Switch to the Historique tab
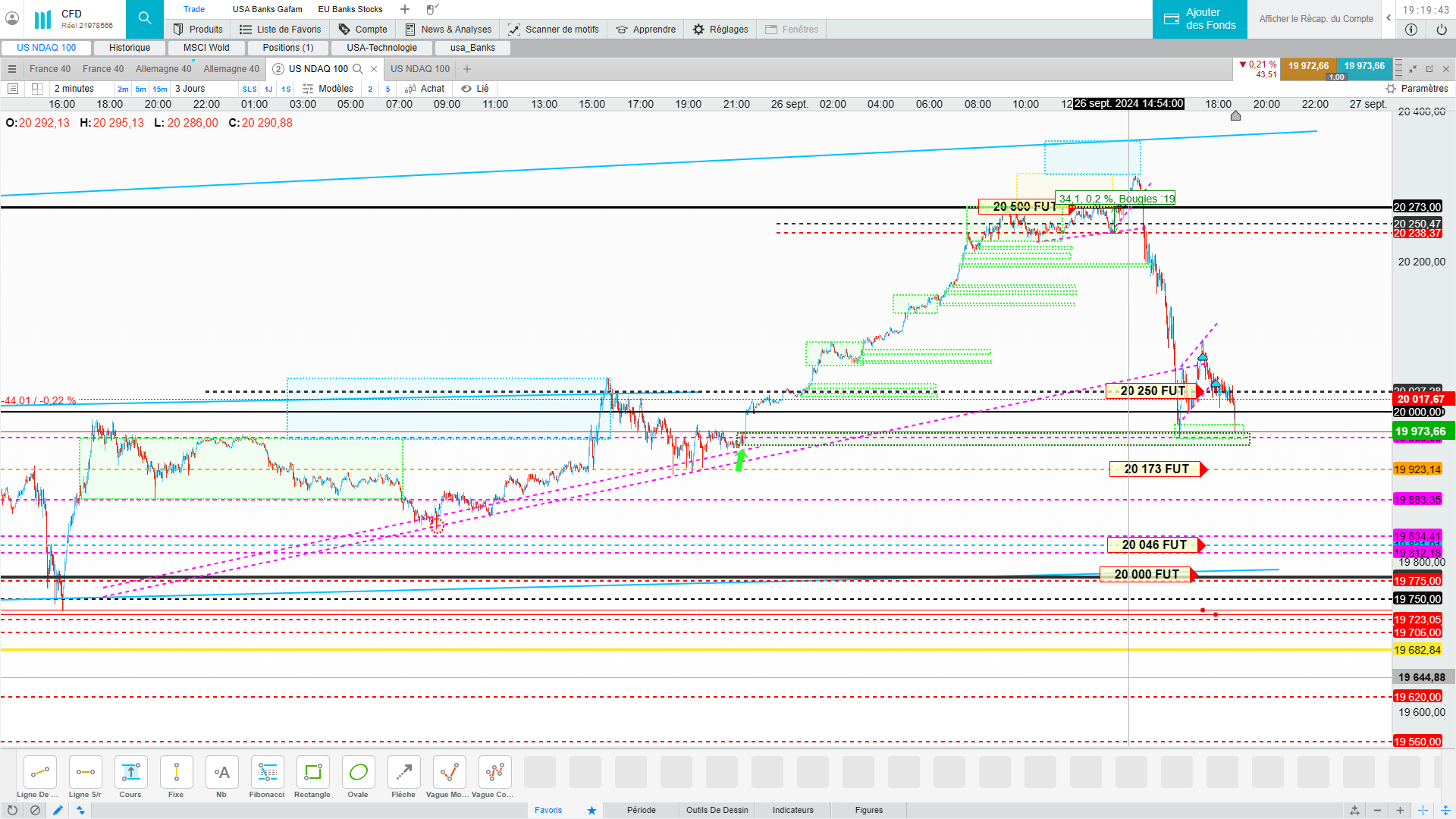 [x=130, y=48]
